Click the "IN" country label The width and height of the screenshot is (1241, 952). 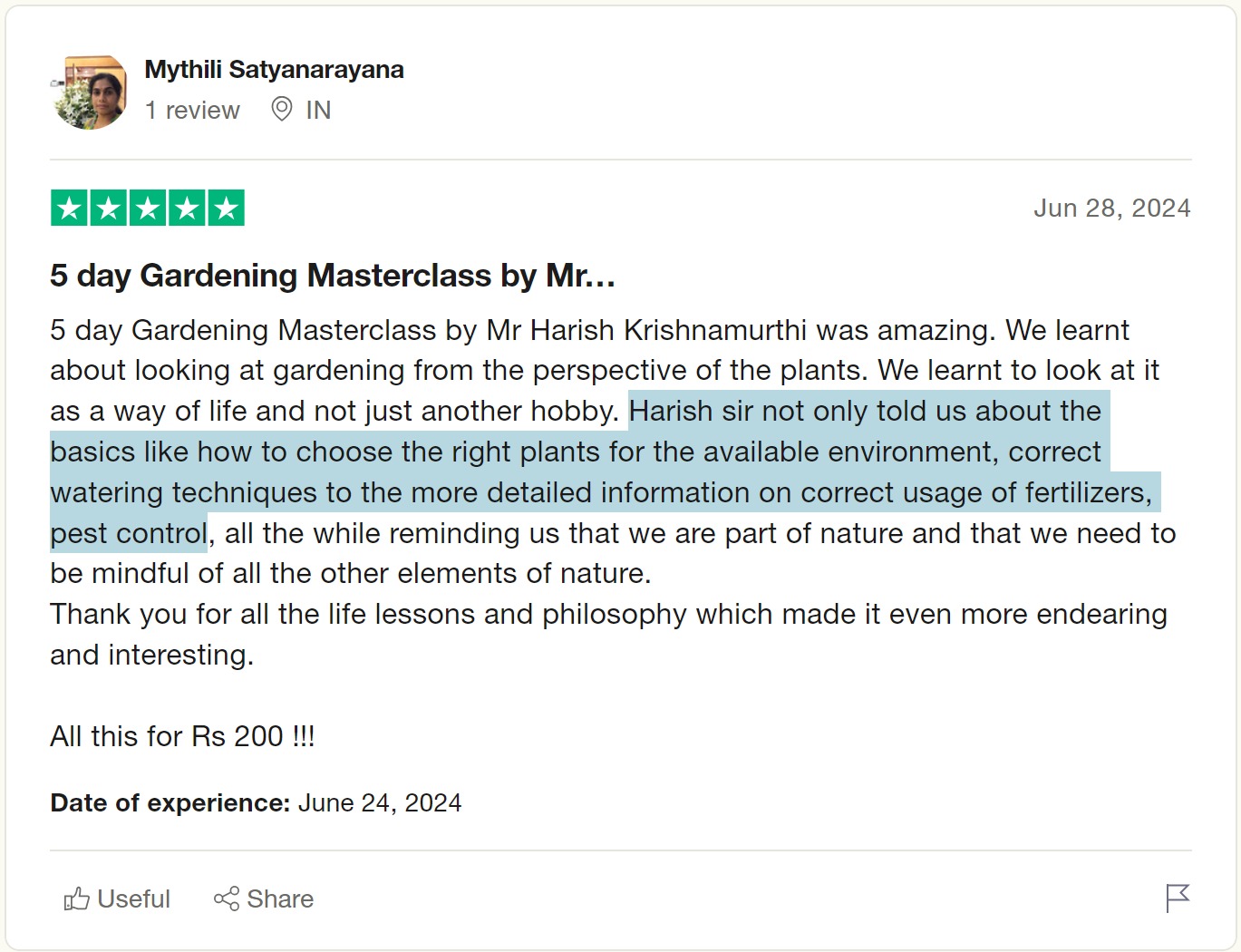[x=318, y=111]
